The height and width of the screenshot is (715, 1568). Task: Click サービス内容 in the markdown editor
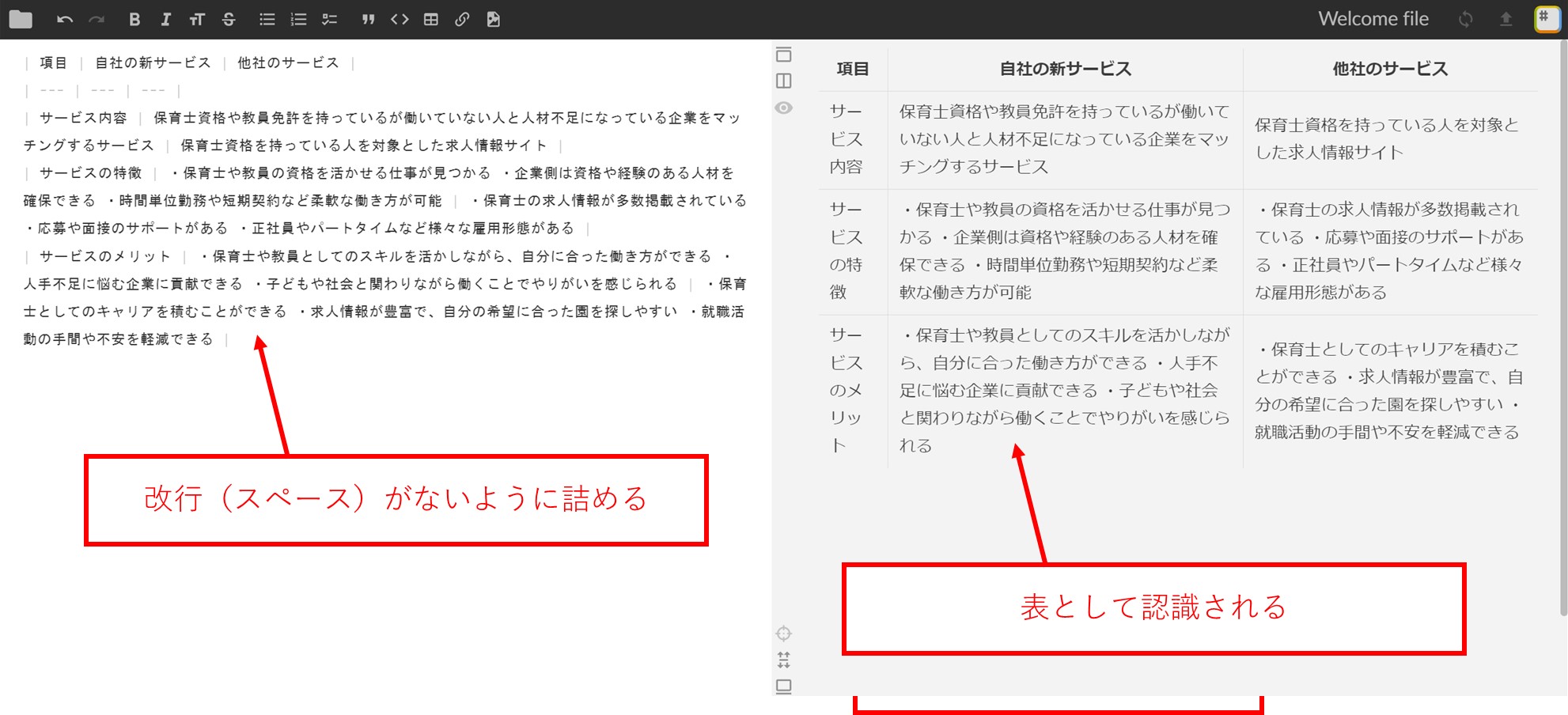click(83, 118)
